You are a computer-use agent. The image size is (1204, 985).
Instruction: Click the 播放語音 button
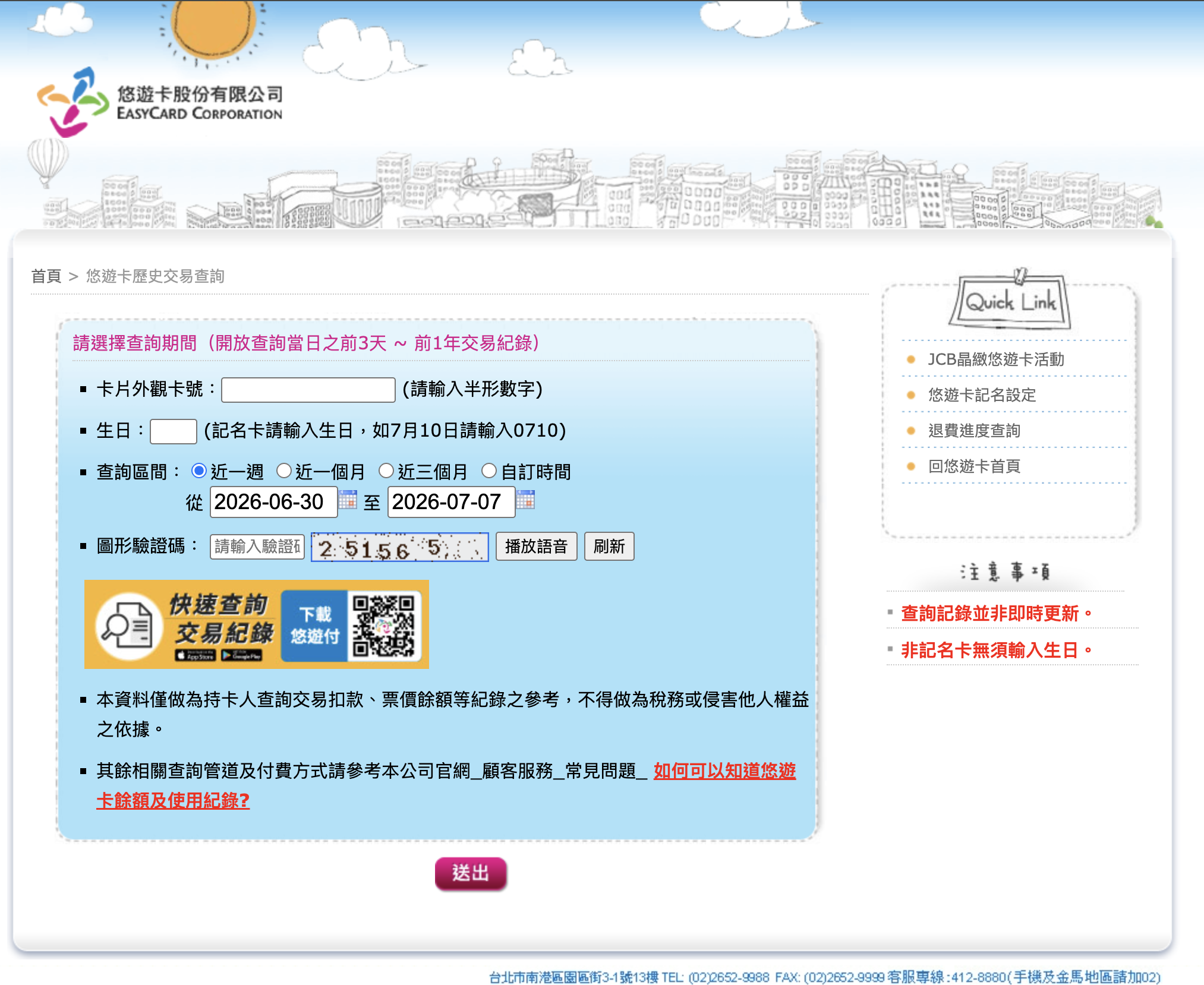pyautogui.click(x=537, y=547)
